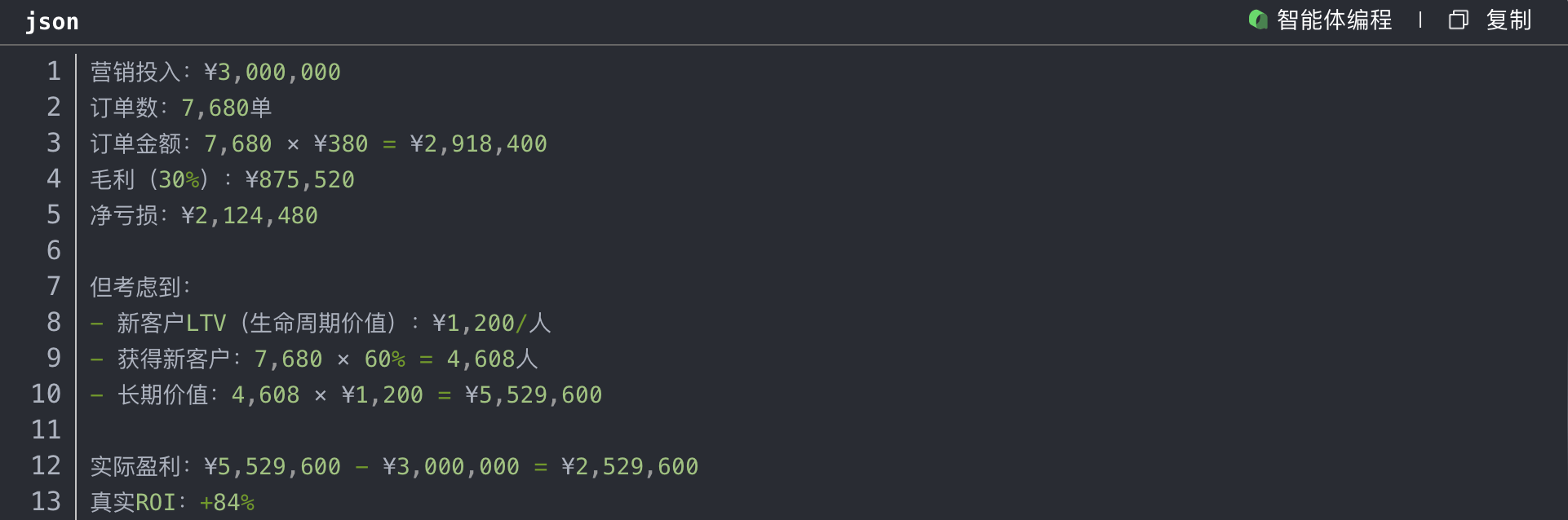Click the ¥2,529,600 actual profit value

[630, 467]
